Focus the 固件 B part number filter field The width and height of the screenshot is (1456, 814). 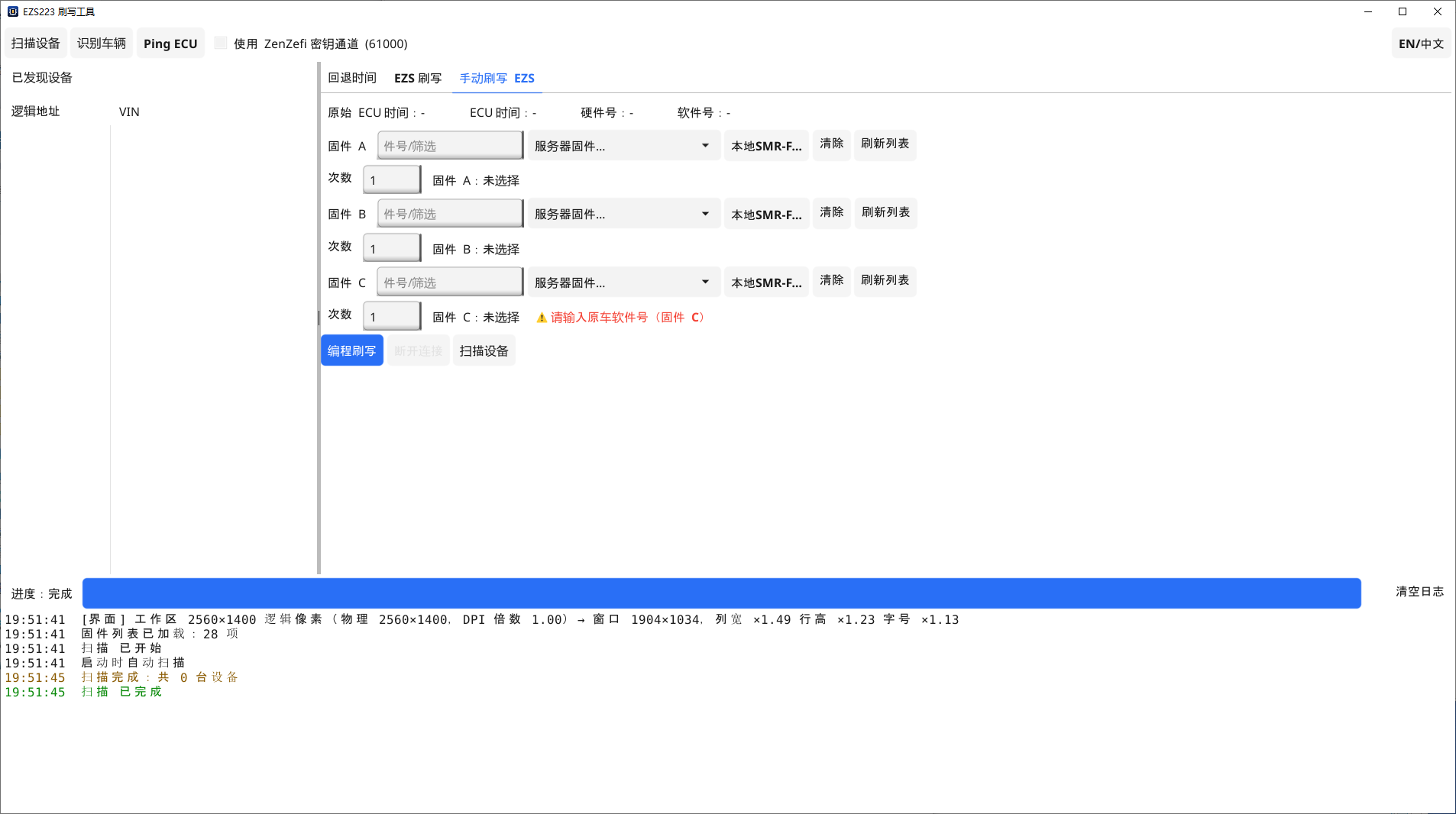(x=450, y=214)
